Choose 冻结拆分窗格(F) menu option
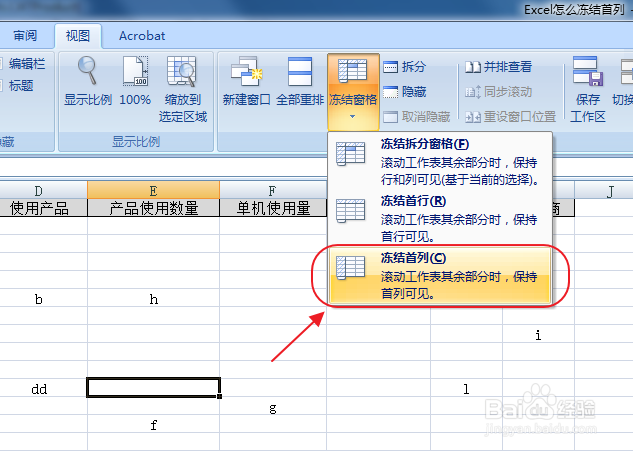 pos(440,161)
